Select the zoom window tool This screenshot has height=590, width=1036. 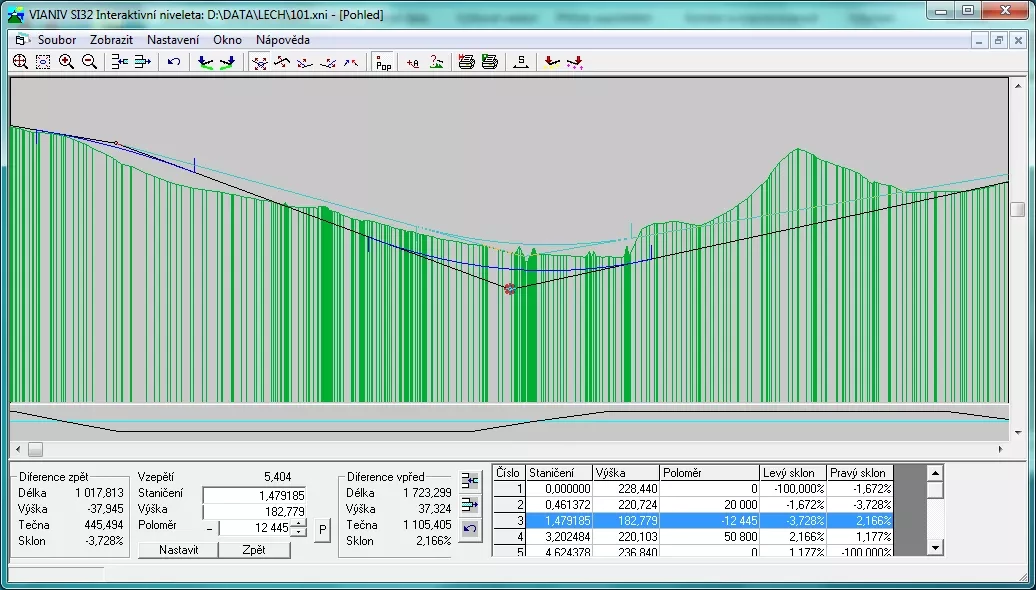[43, 62]
